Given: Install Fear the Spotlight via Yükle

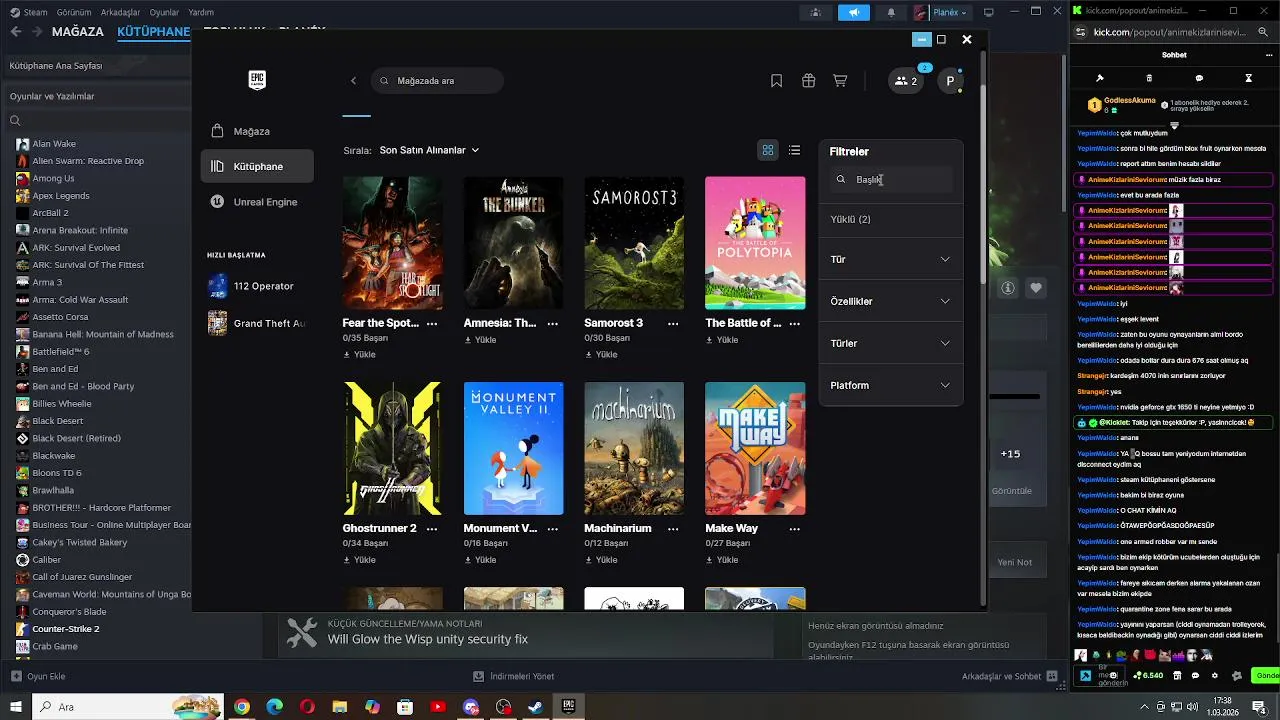Looking at the screenshot, I should tap(359, 354).
